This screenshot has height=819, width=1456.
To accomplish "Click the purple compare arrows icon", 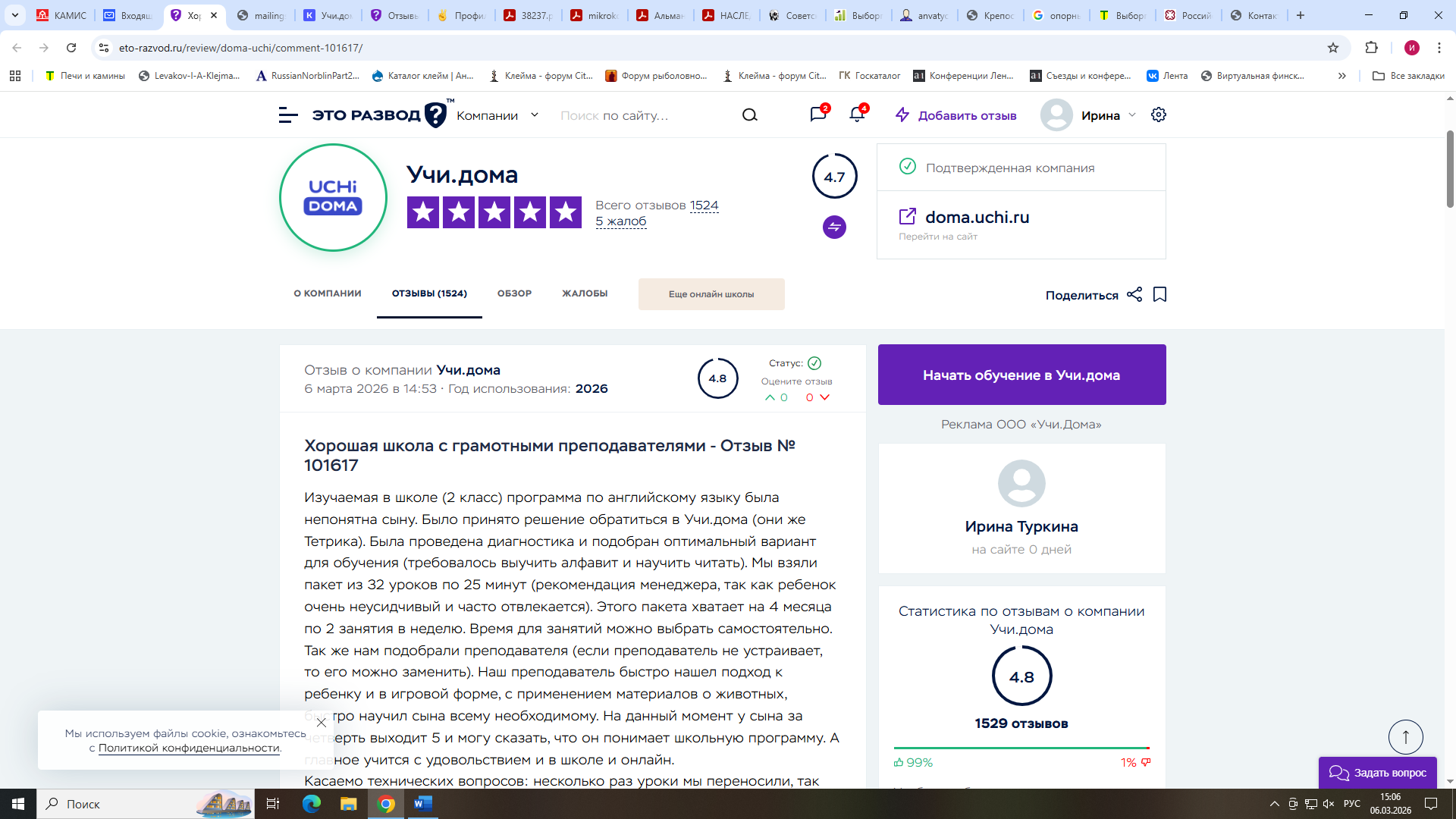I will (x=834, y=227).
